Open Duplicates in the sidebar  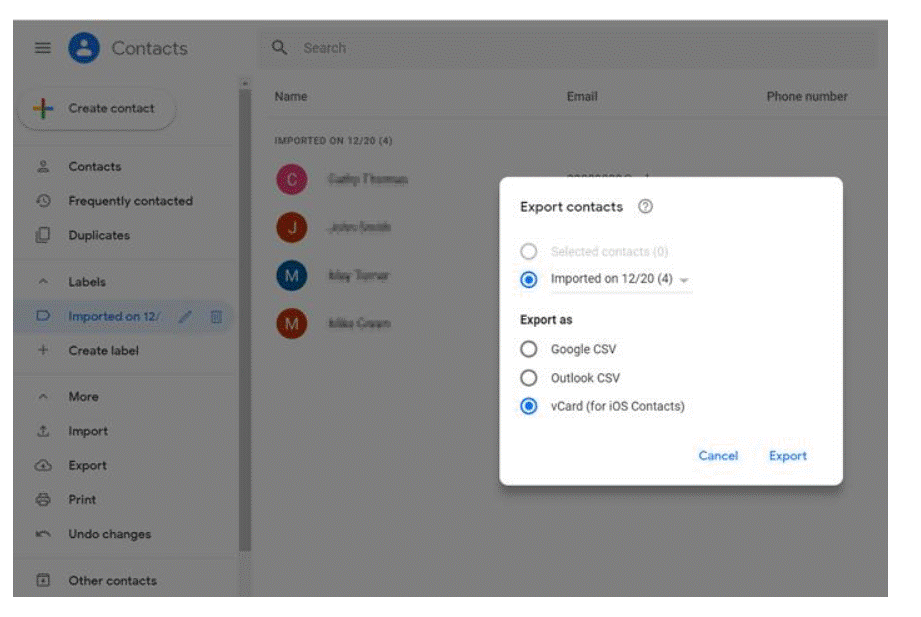click(x=99, y=235)
